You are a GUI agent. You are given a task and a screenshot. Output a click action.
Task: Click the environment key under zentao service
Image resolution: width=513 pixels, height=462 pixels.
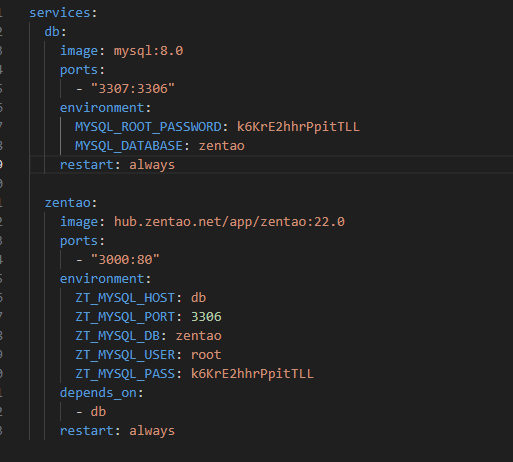[102, 279]
